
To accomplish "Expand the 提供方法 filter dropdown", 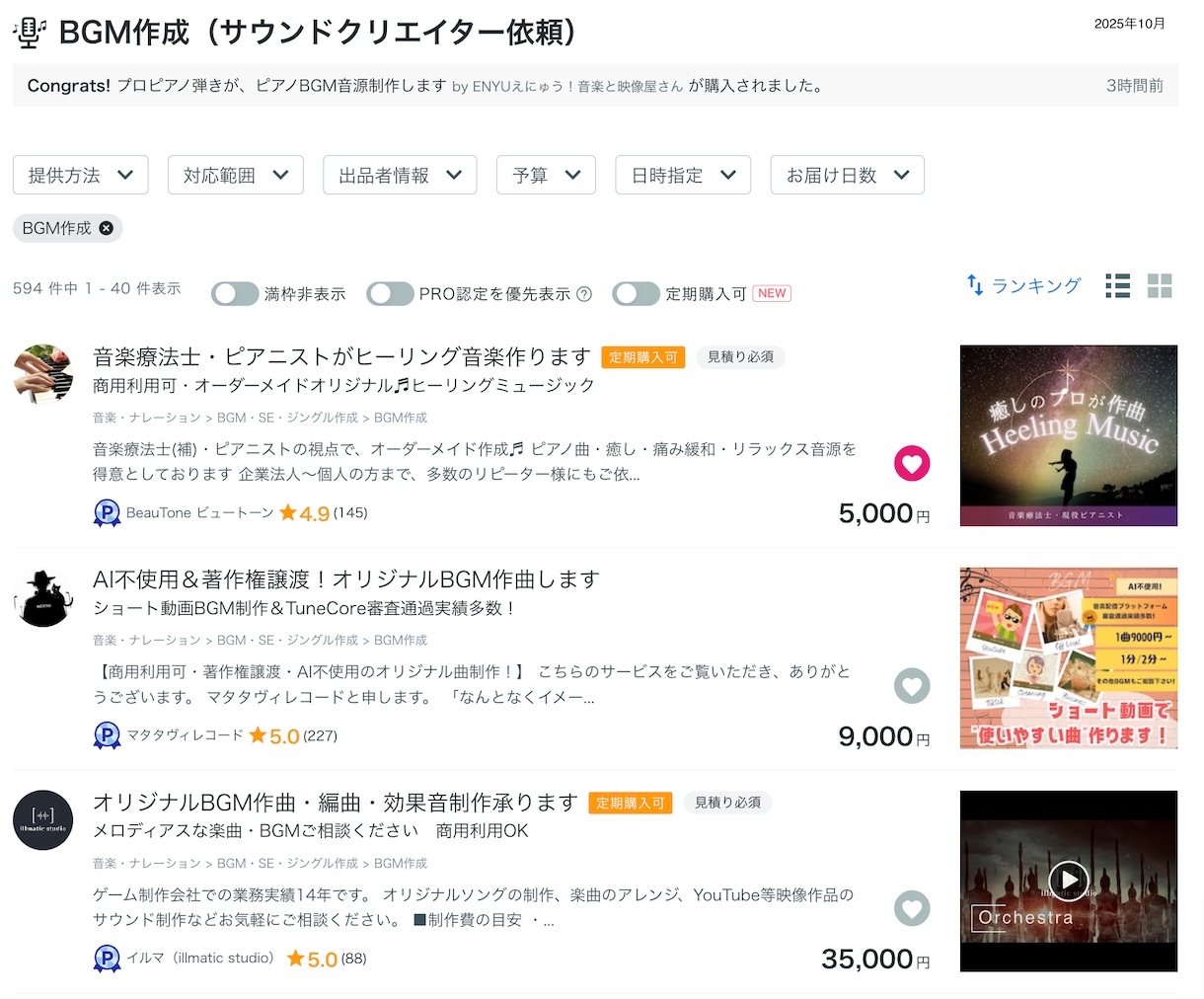I will [81, 175].
